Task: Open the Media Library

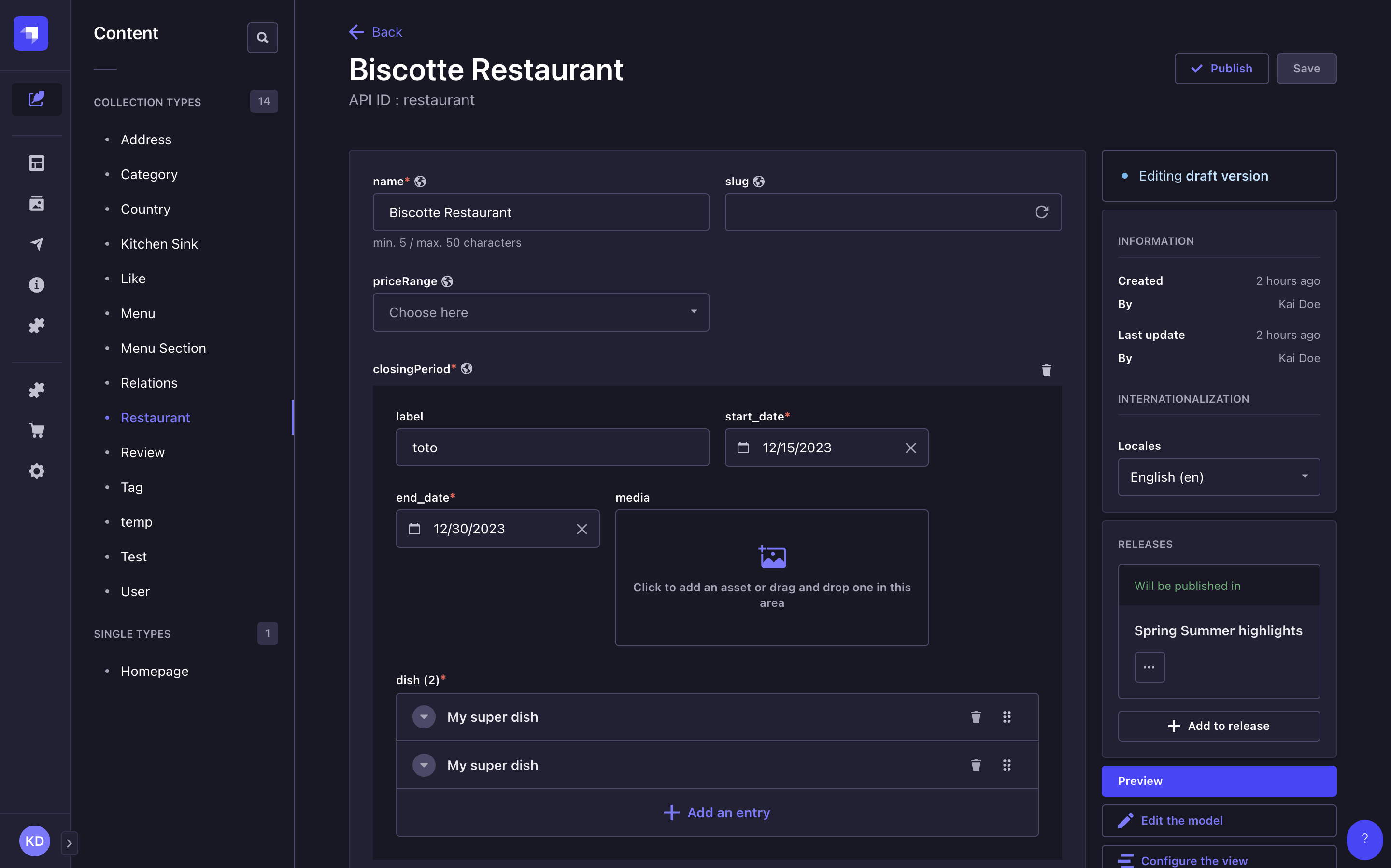Action: click(x=36, y=203)
